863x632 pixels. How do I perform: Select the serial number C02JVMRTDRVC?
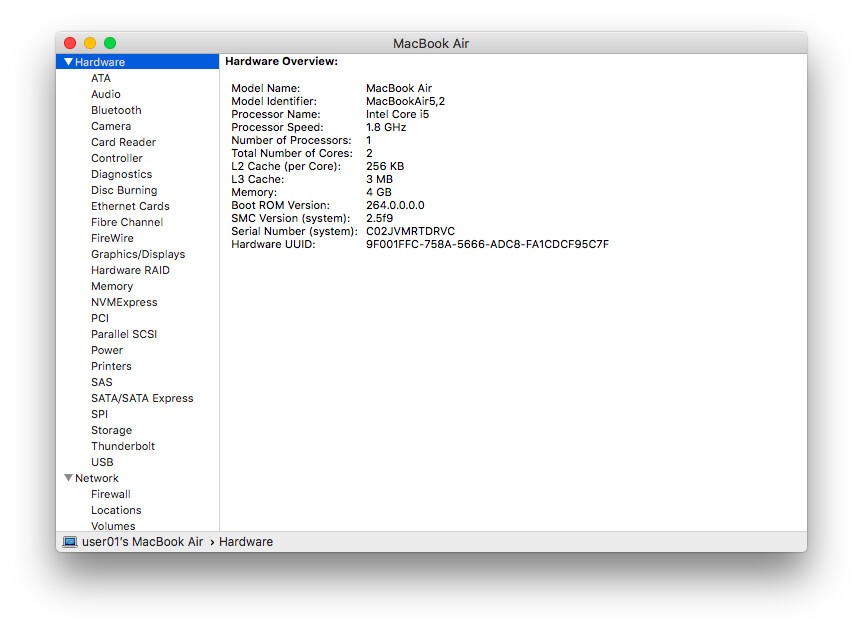pyautogui.click(x=410, y=231)
